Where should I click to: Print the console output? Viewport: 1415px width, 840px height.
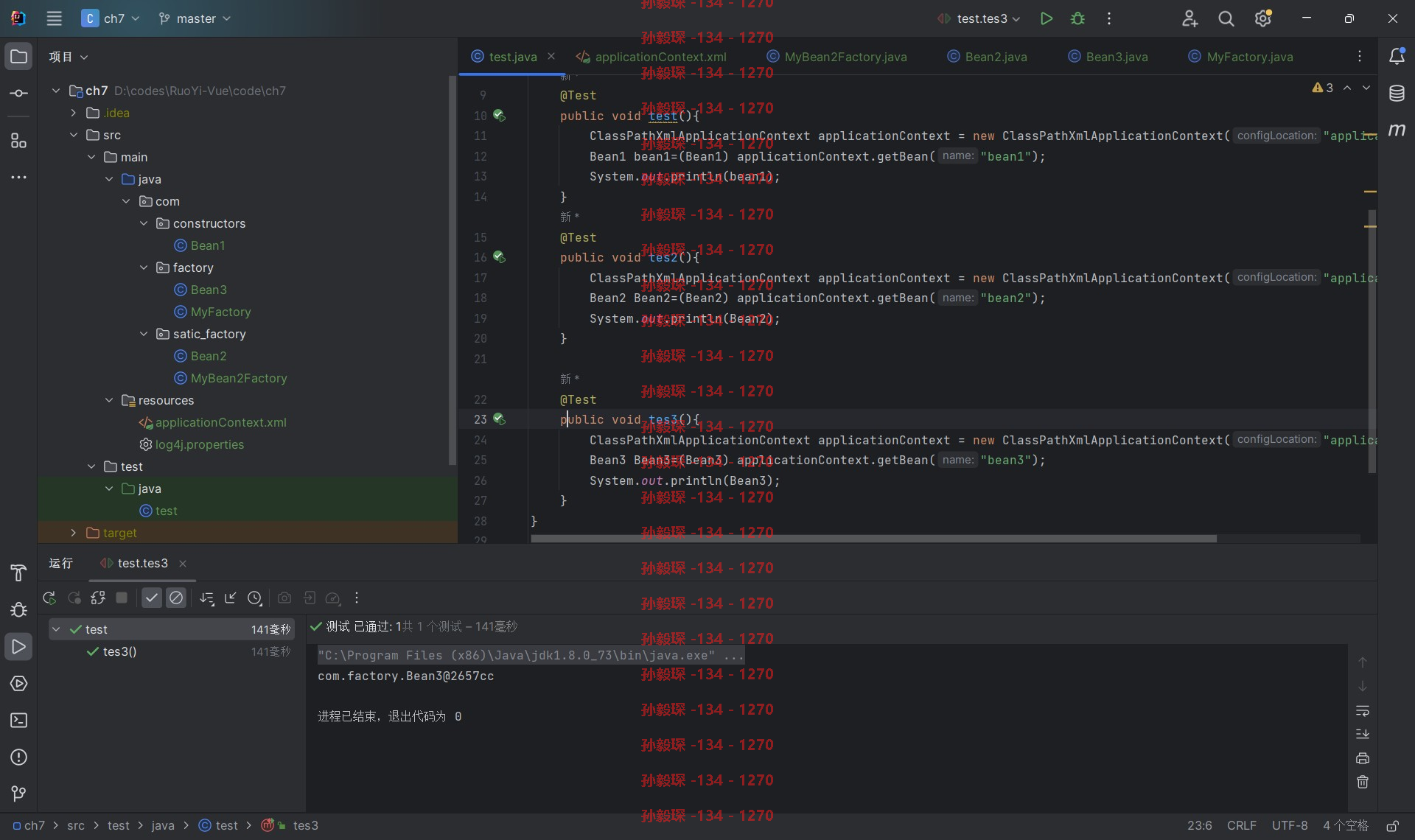(x=1363, y=758)
